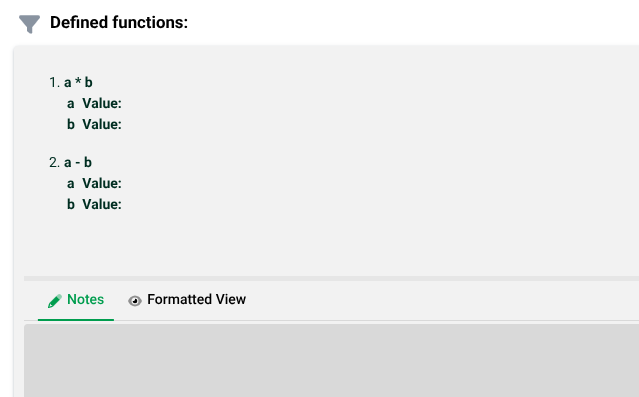Click list number 1 before a * b
This screenshot has width=639, height=397.
tap(54, 82)
